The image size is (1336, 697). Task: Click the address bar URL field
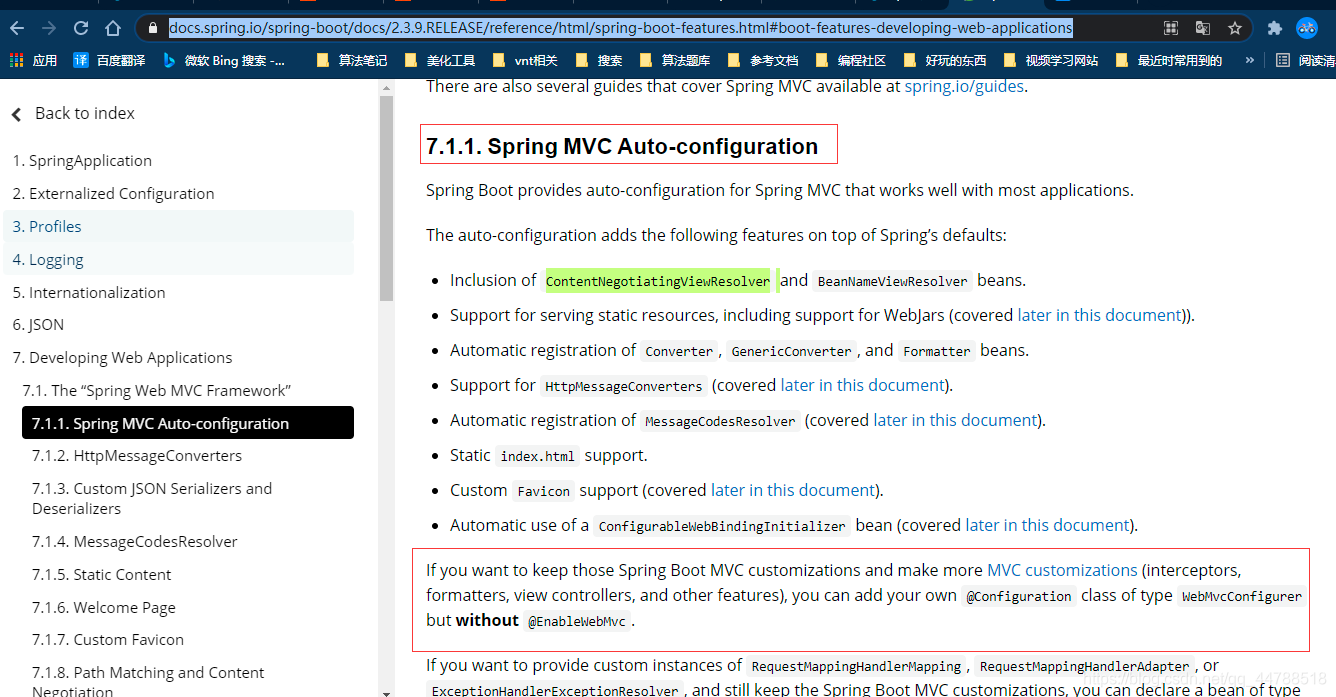[x=620, y=28]
